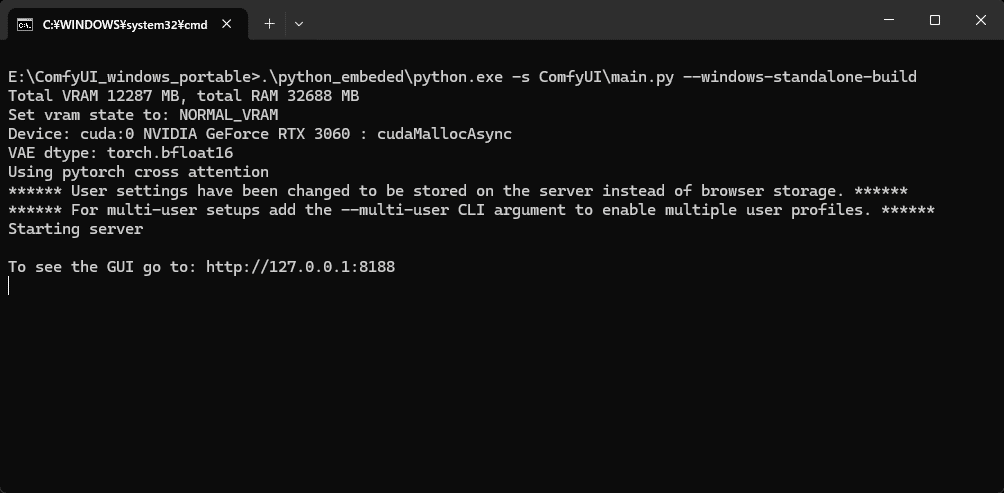Click the NVIDIA GeForce RTX 3060 device line

coord(259,134)
